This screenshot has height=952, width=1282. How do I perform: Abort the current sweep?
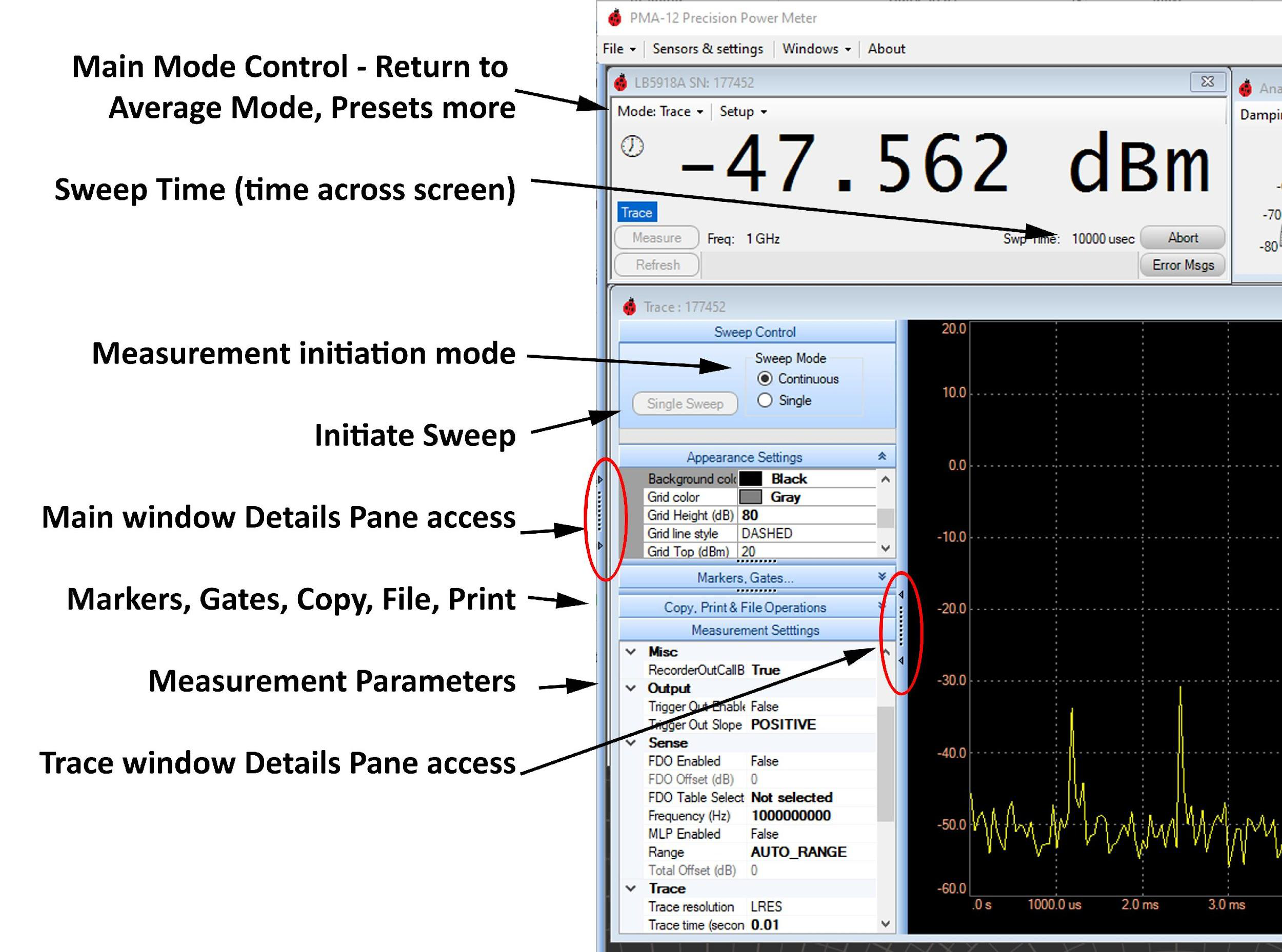(x=1183, y=237)
